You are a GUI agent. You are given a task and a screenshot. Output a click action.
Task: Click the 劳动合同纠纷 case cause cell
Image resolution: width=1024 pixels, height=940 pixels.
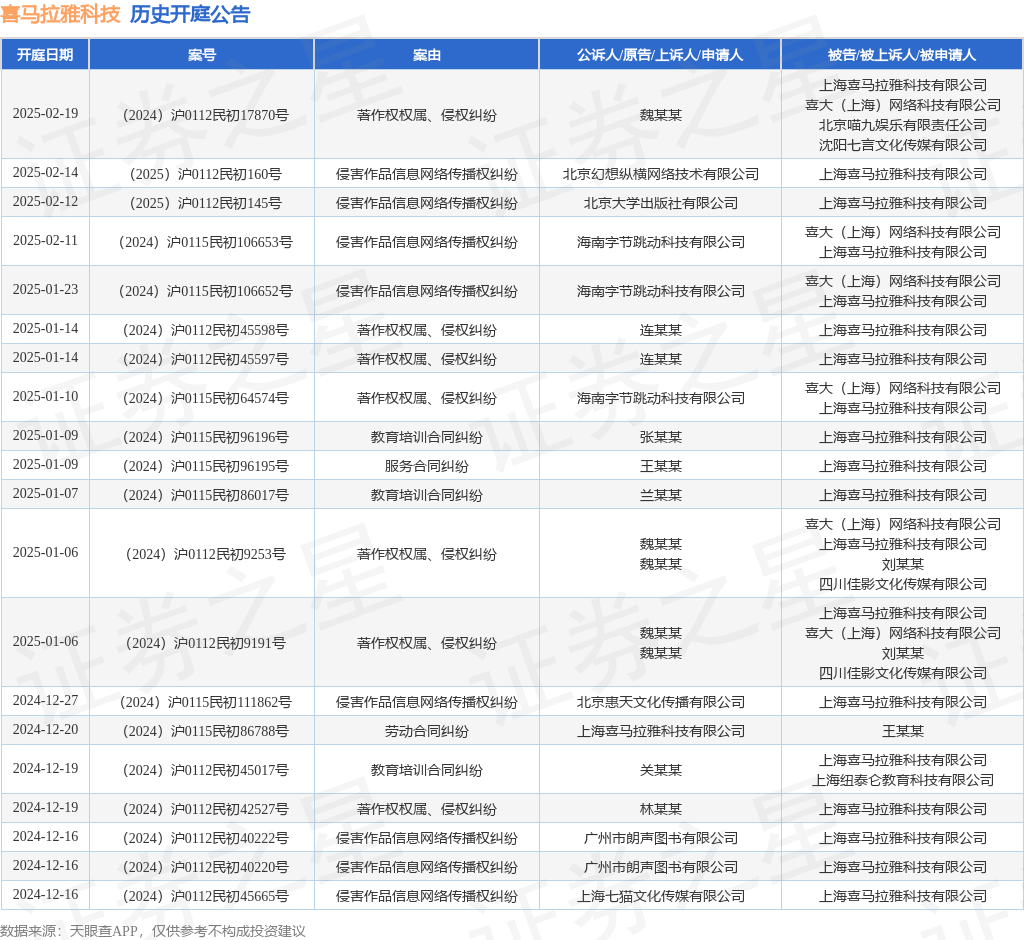pos(426,732)
